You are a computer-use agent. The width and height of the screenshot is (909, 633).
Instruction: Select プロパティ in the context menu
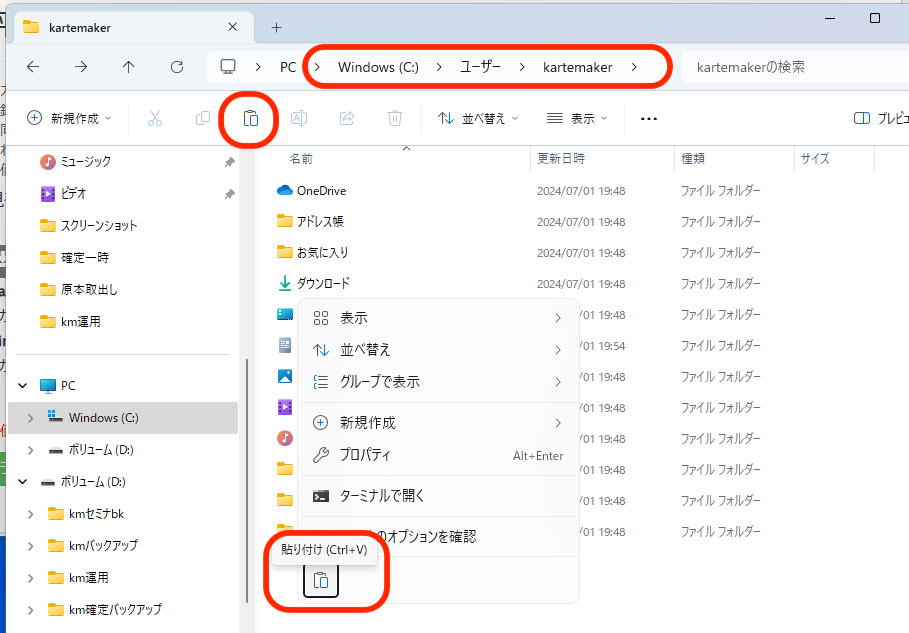tap(365, 455)
